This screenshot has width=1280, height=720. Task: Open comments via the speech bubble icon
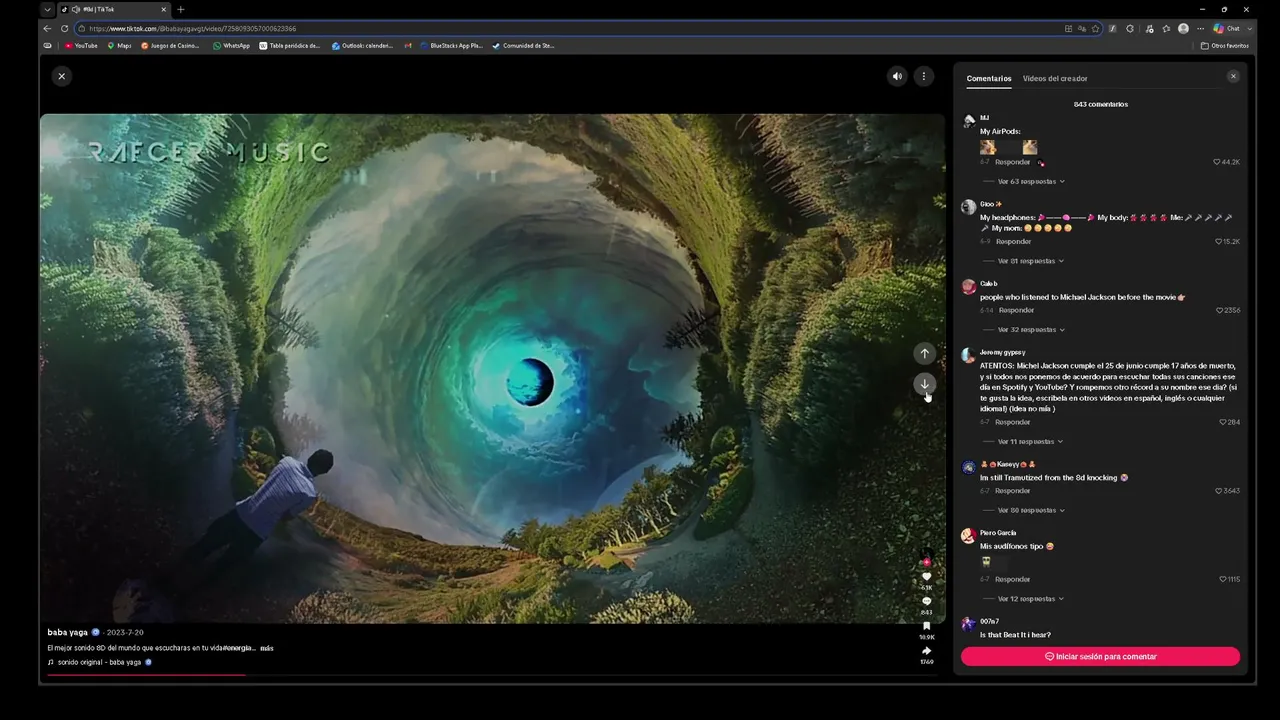pos(926,601)
